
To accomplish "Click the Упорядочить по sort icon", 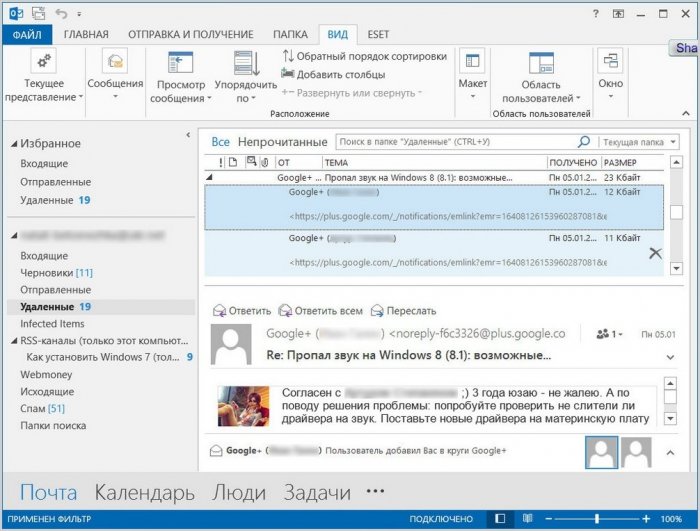I will (x=246, y=63).
